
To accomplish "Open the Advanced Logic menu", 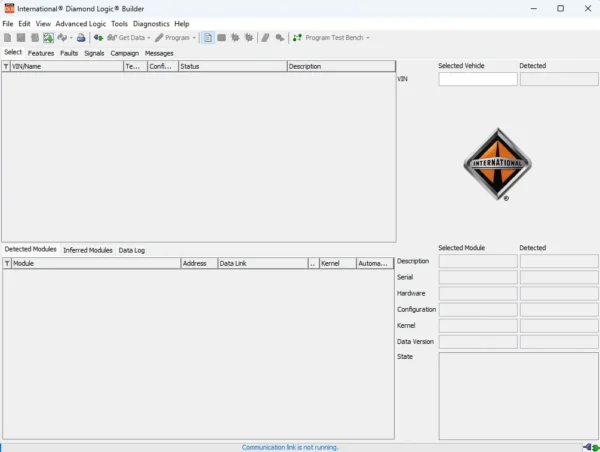I will coord(81,24).
